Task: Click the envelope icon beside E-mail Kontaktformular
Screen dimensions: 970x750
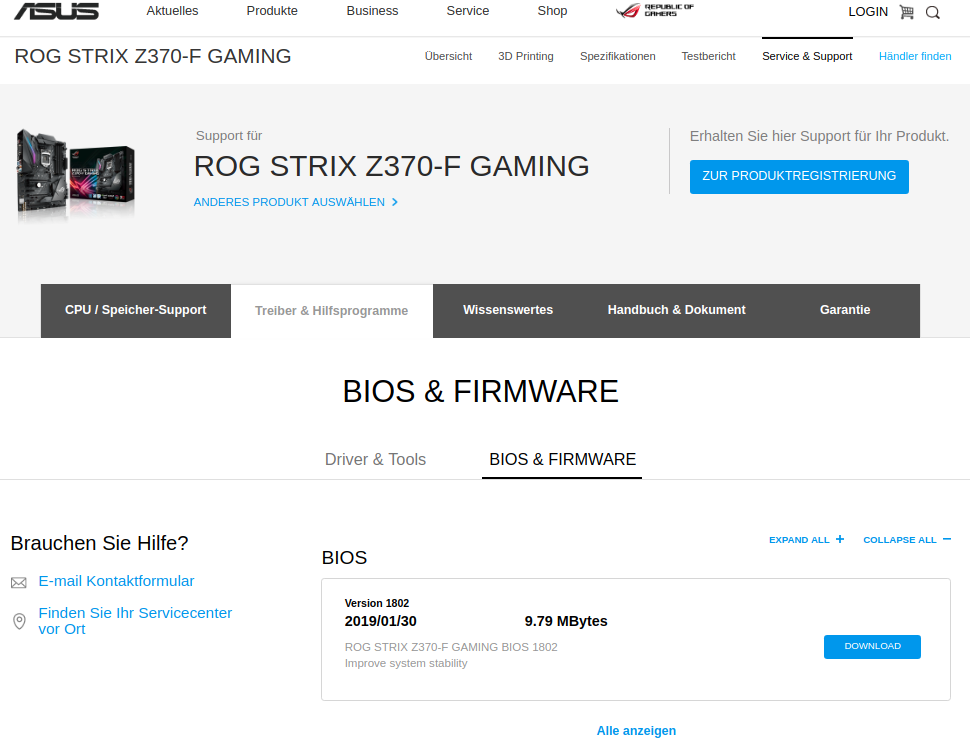Action: click(19, 582)
